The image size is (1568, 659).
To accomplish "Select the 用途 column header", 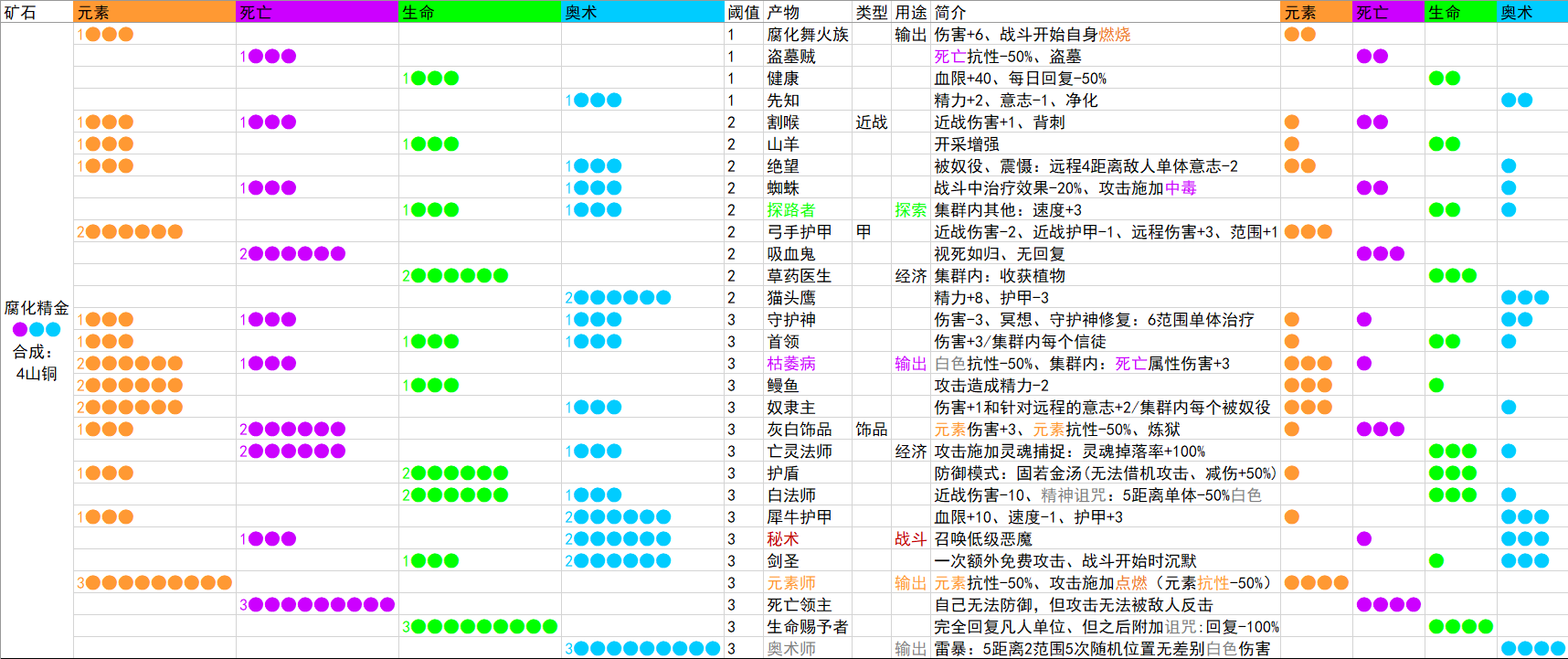I will point(911,12).
